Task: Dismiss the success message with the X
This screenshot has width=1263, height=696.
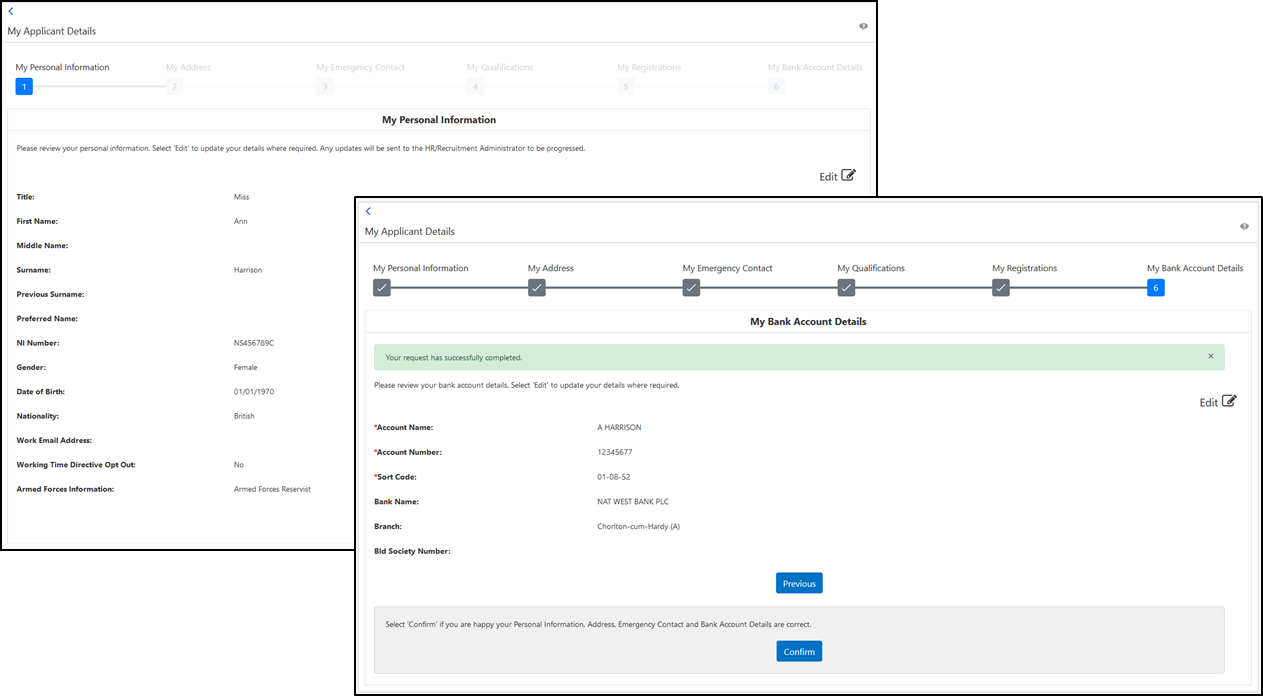Action: pyautogui.click(x=1210, y=356)
